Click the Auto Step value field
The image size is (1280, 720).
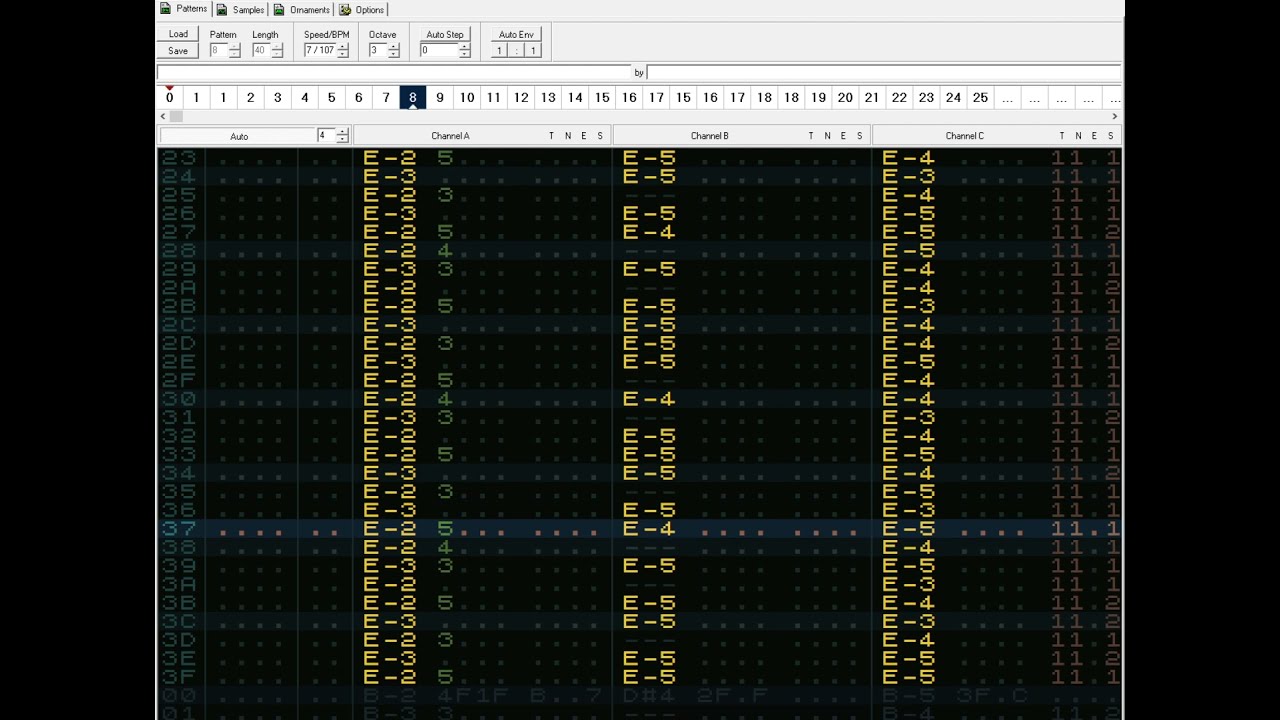coord(439,50)
